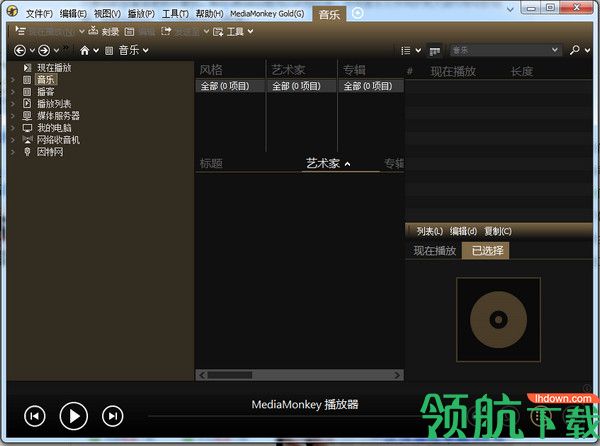The image size is (600, 446).
Task: Open the forward history dropdown arrow
Action: pyautogui.click(x=56, y=50)
